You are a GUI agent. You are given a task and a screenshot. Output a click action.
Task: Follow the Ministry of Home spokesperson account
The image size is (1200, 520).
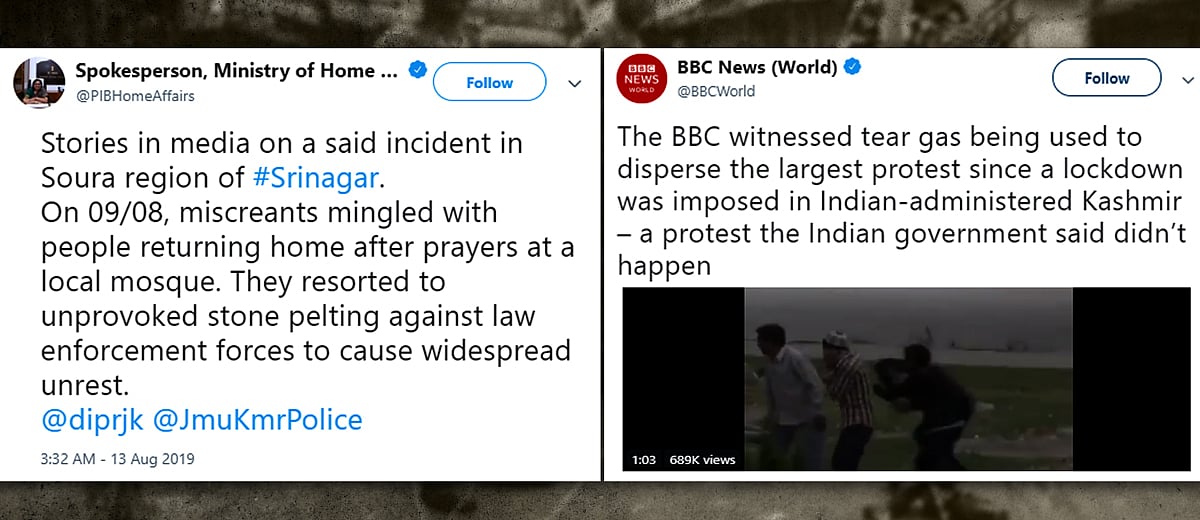point(489,82)
